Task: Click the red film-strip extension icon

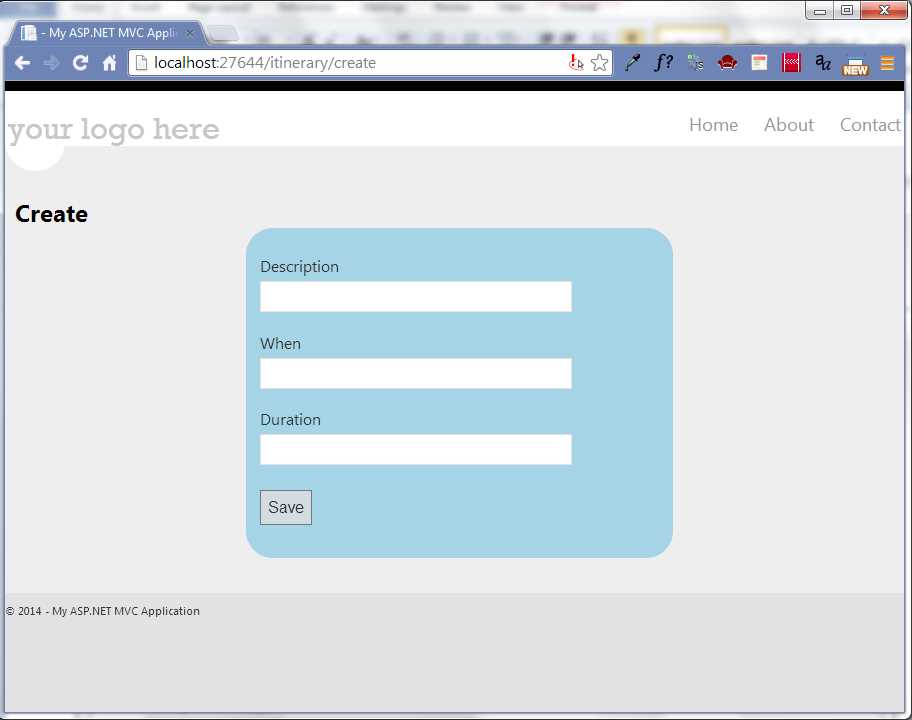Action: point(791,62)
